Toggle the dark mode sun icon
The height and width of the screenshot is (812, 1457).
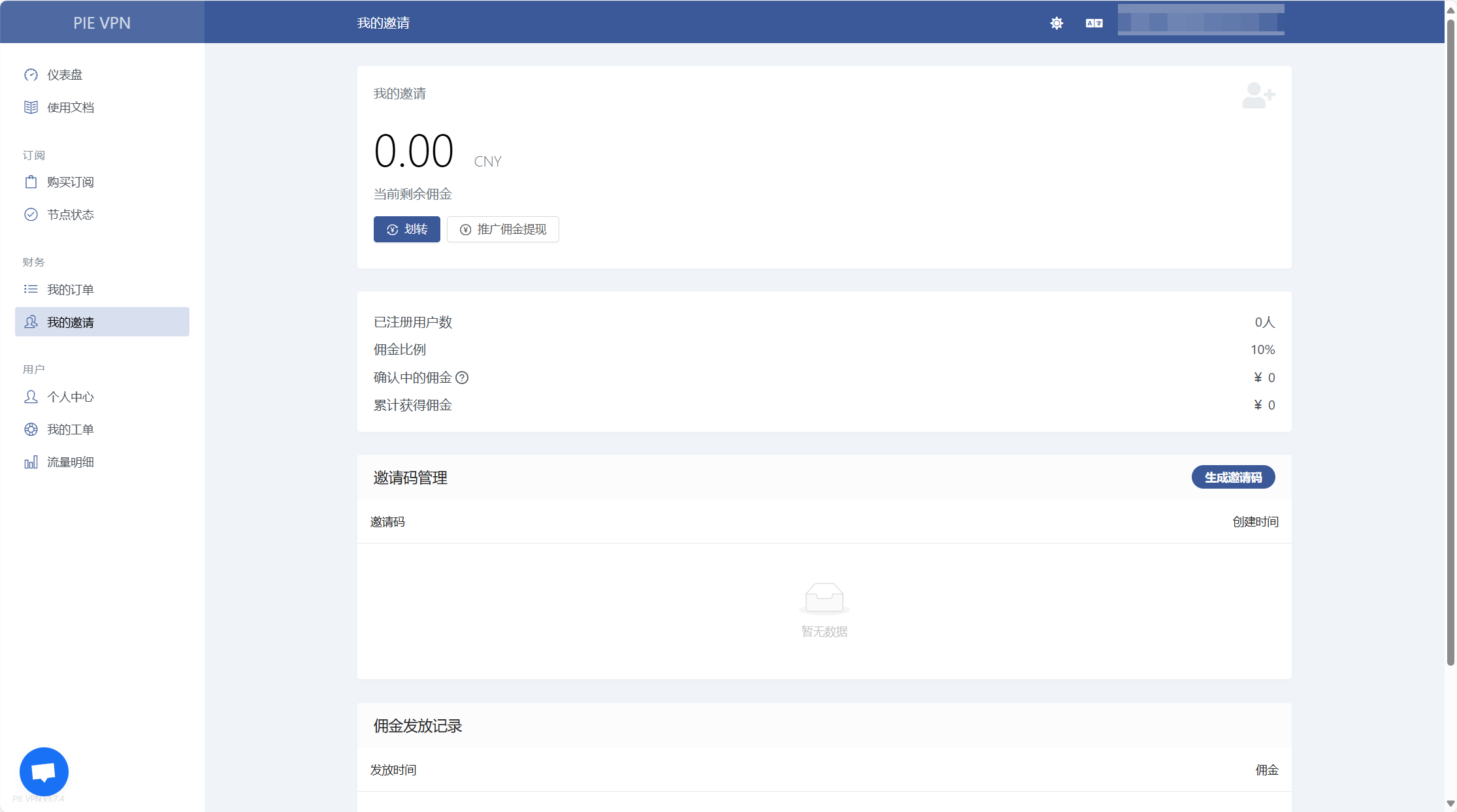click(x=1056, y=24)
